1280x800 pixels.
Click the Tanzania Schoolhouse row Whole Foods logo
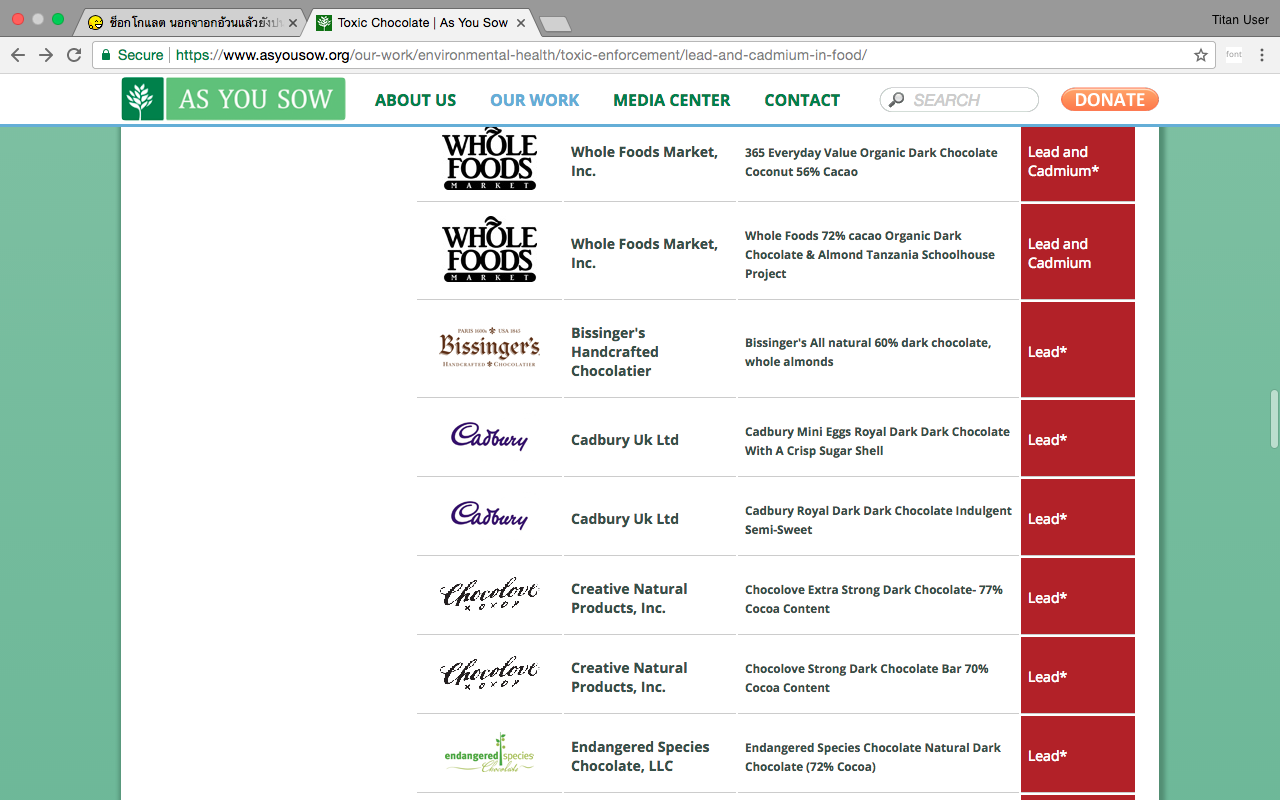[490, 250]
